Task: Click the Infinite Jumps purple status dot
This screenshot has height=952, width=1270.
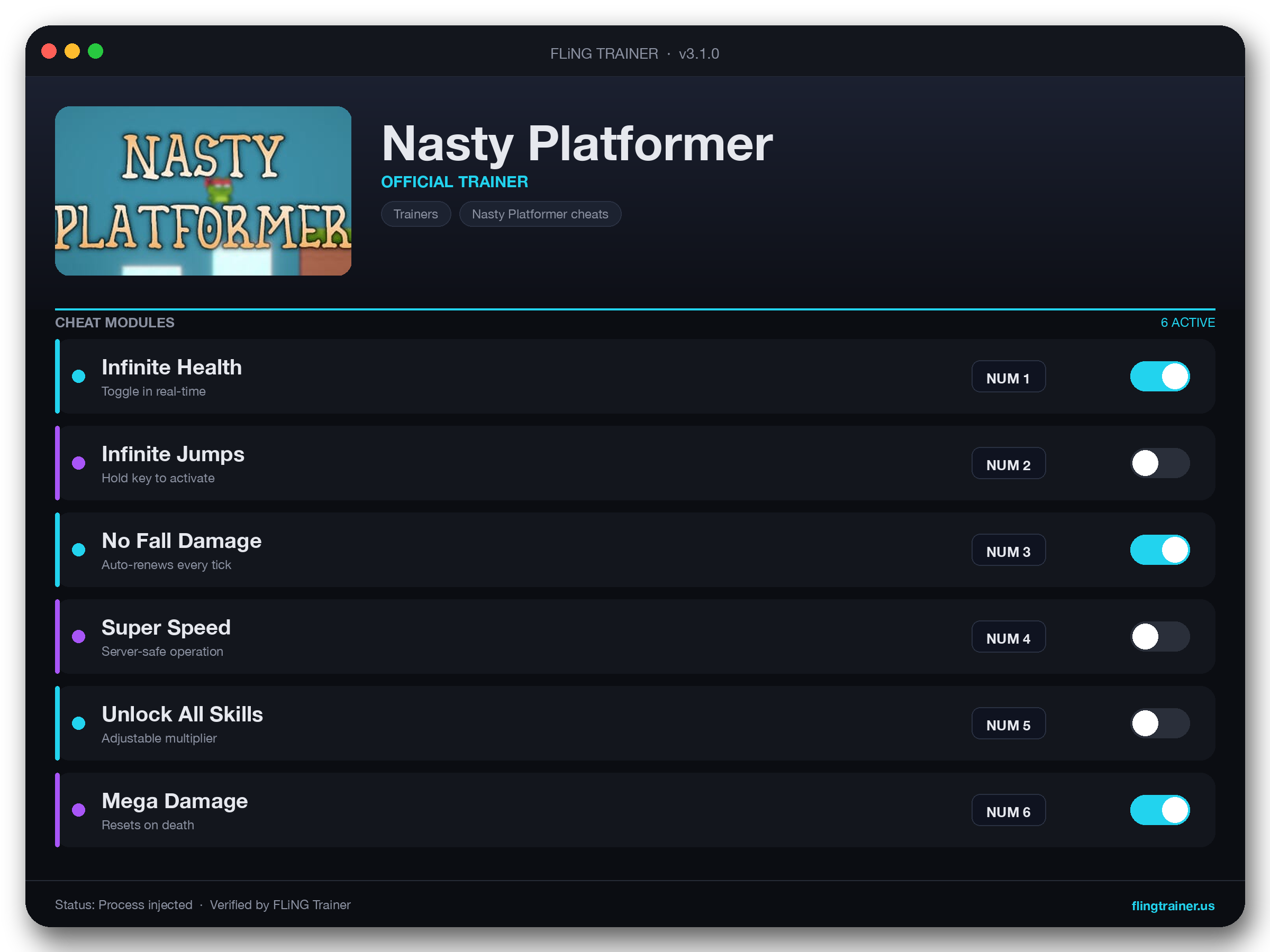Action: (79, 463)
